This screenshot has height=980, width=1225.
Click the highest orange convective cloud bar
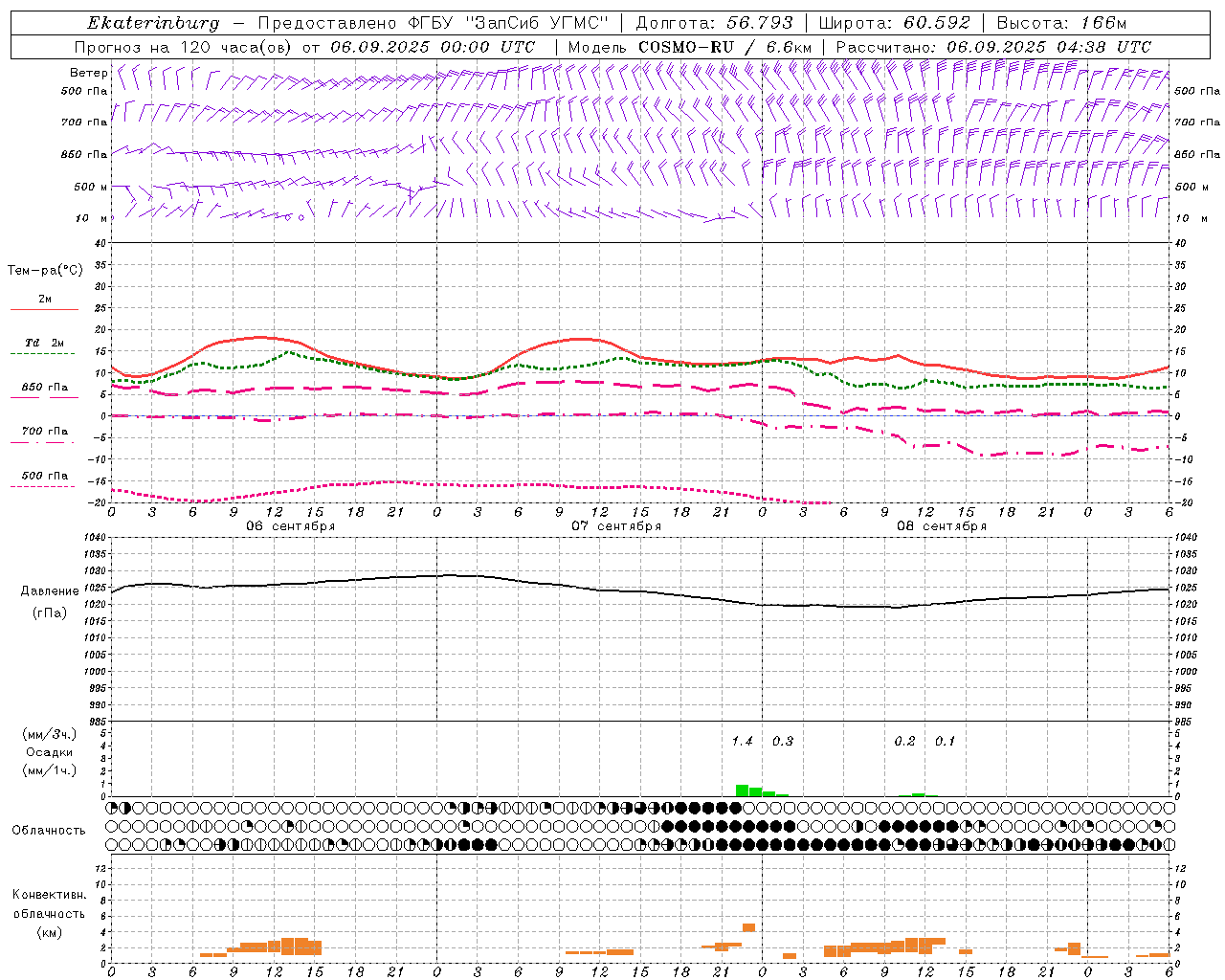pyautogui.click(x=749, y=927)
